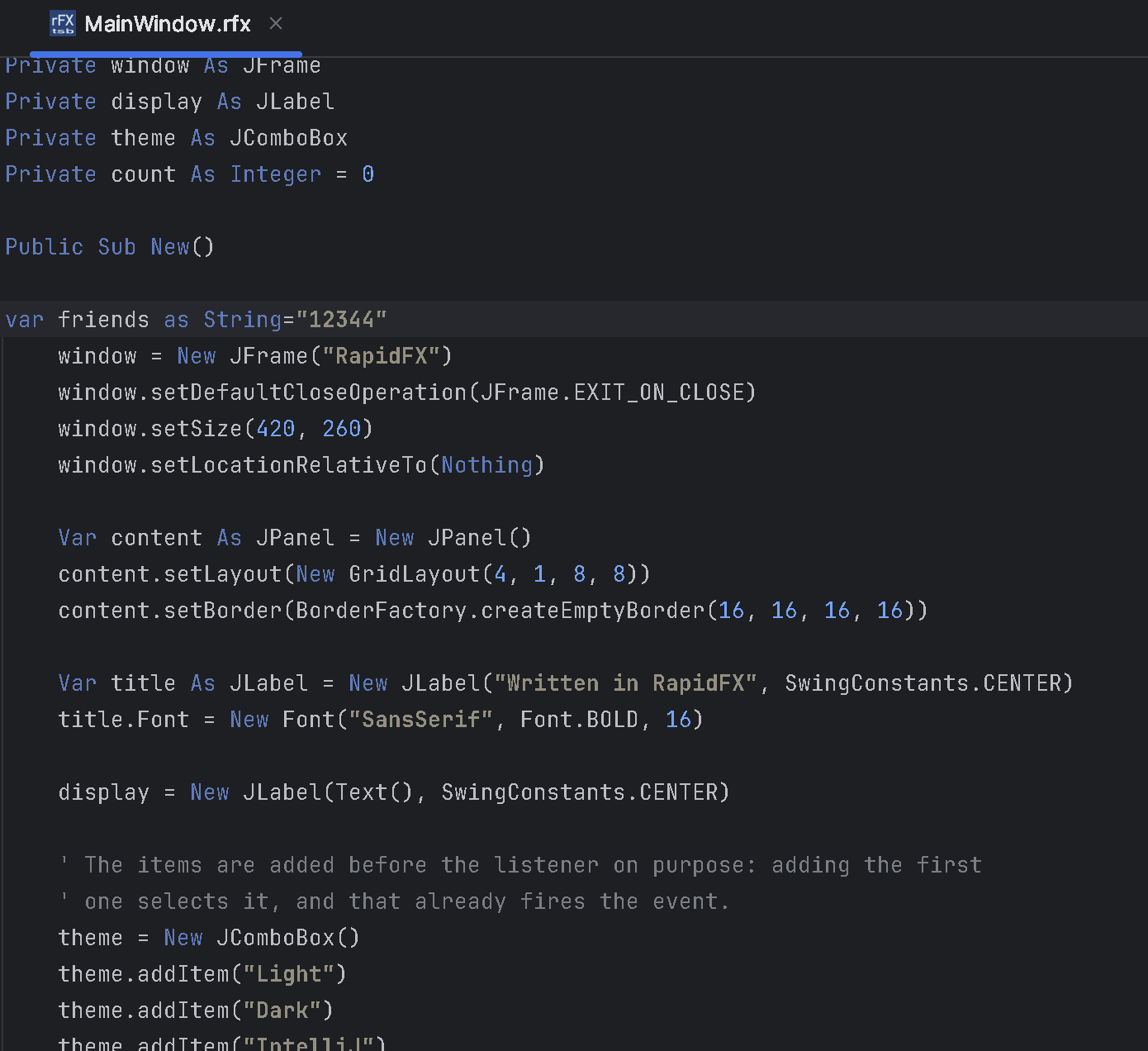The height and width of the screenshot is (1051, 1148).
Task: Place cursor on "12344" string literal
Action: pos(342,320)
